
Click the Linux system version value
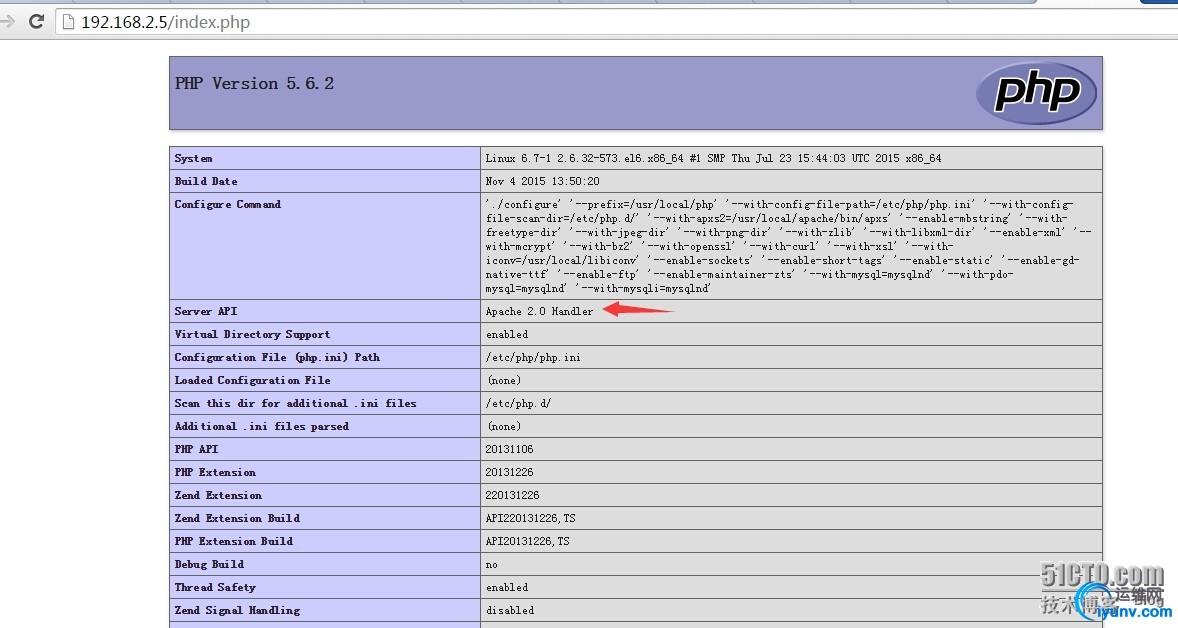(x=713, y=159)
